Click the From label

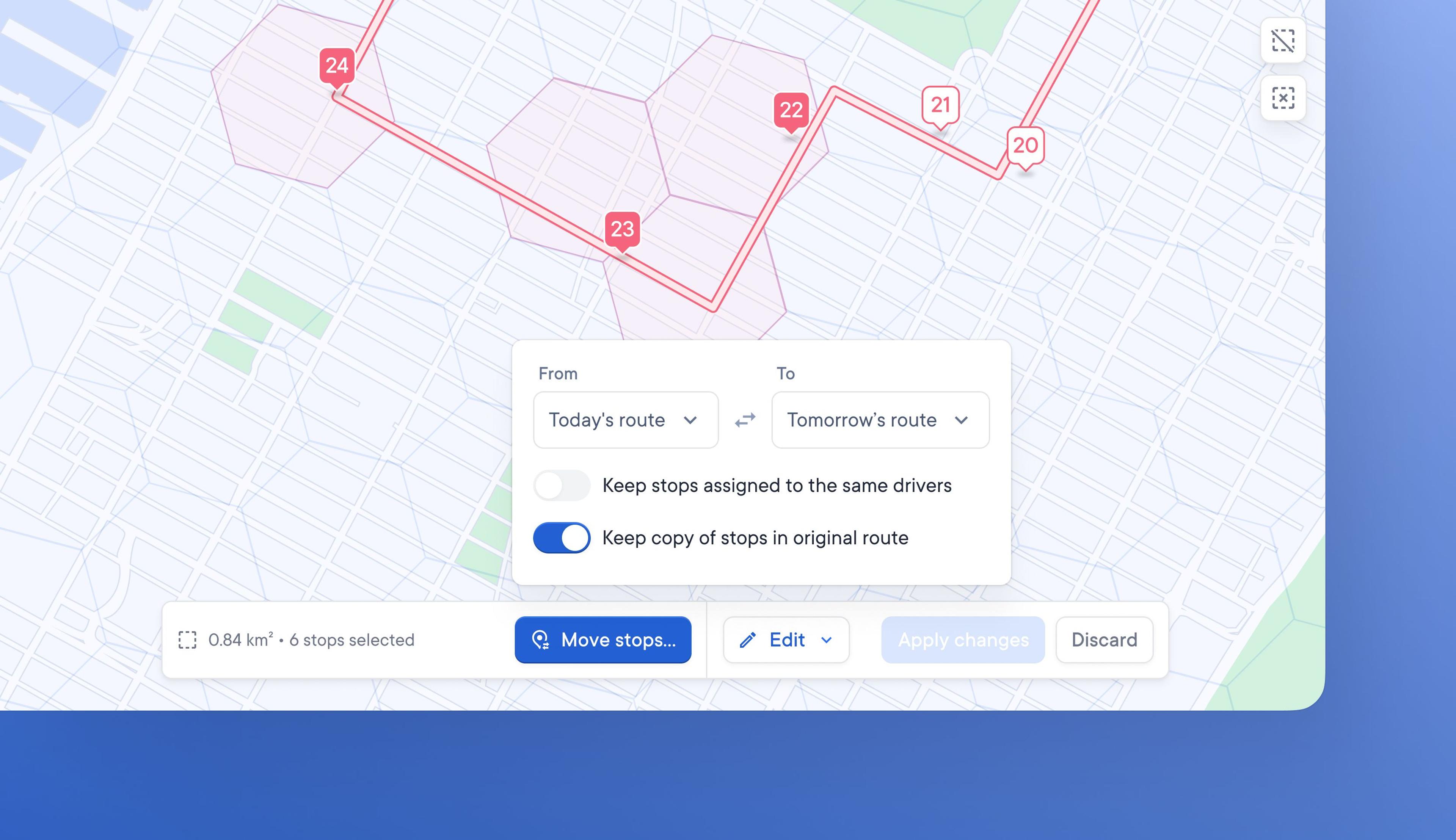pyautogui.click(x=557, y=374)
